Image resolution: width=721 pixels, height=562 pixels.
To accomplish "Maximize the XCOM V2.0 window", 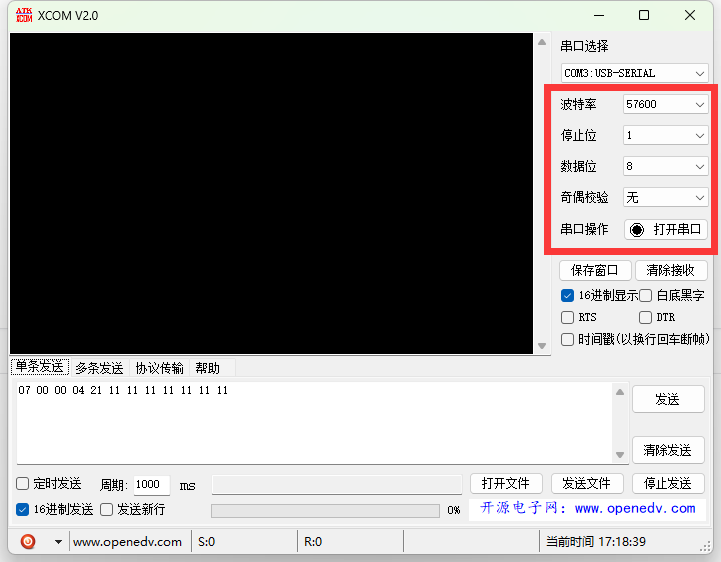I will 644,15.
